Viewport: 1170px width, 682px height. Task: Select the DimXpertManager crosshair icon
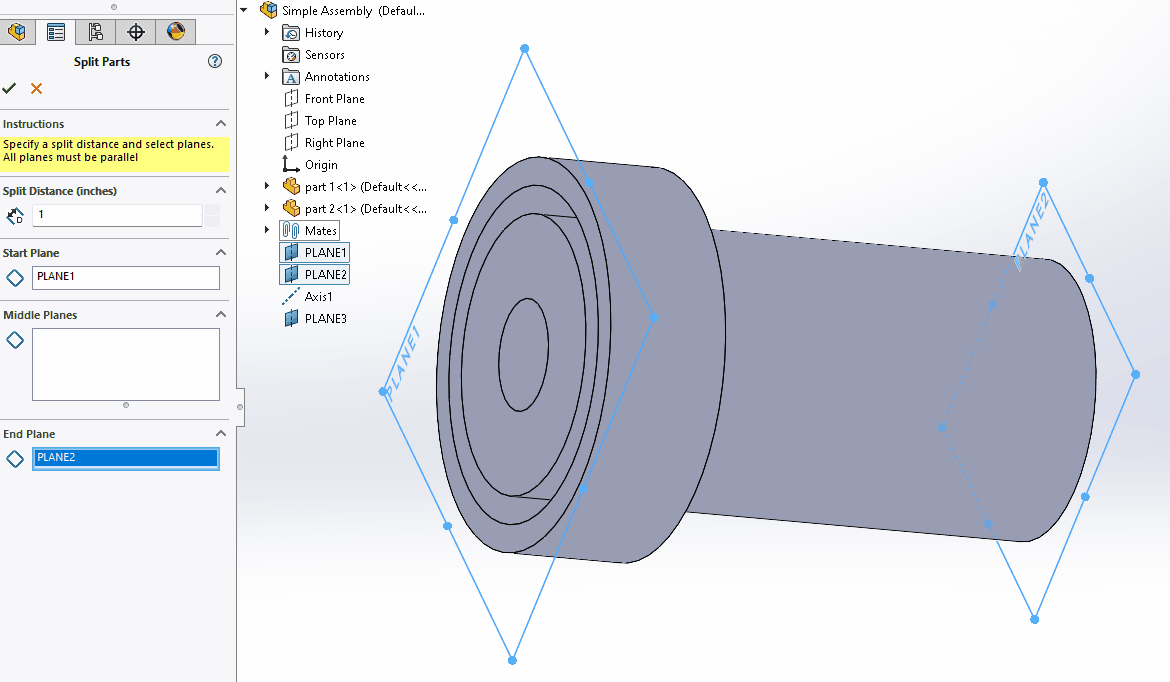click(135, 31)
